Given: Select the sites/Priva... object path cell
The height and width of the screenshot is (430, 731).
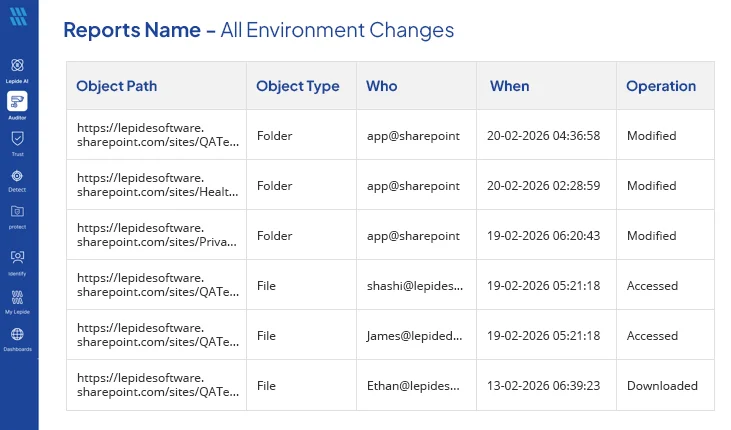Looking at the screenshot, I should [157, 235].
